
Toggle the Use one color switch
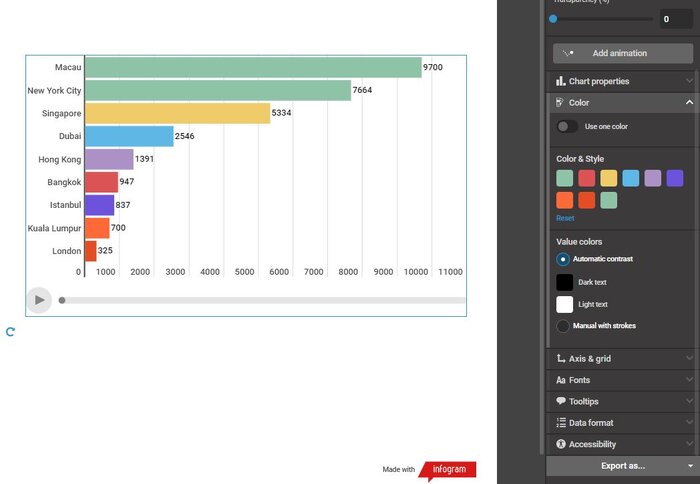(x=567, y=126)
